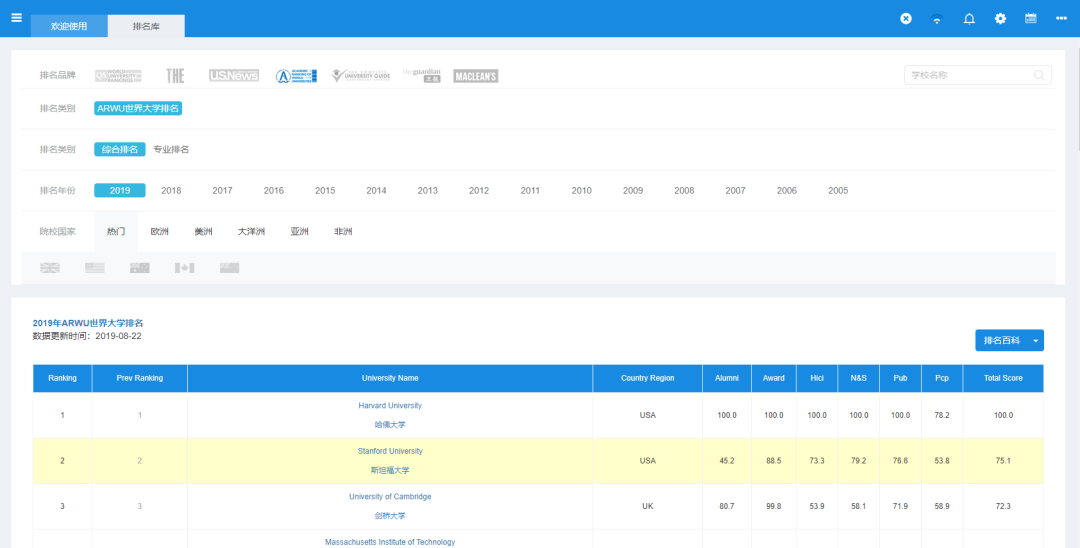Filter by the USA flag icon

point(95,268)
